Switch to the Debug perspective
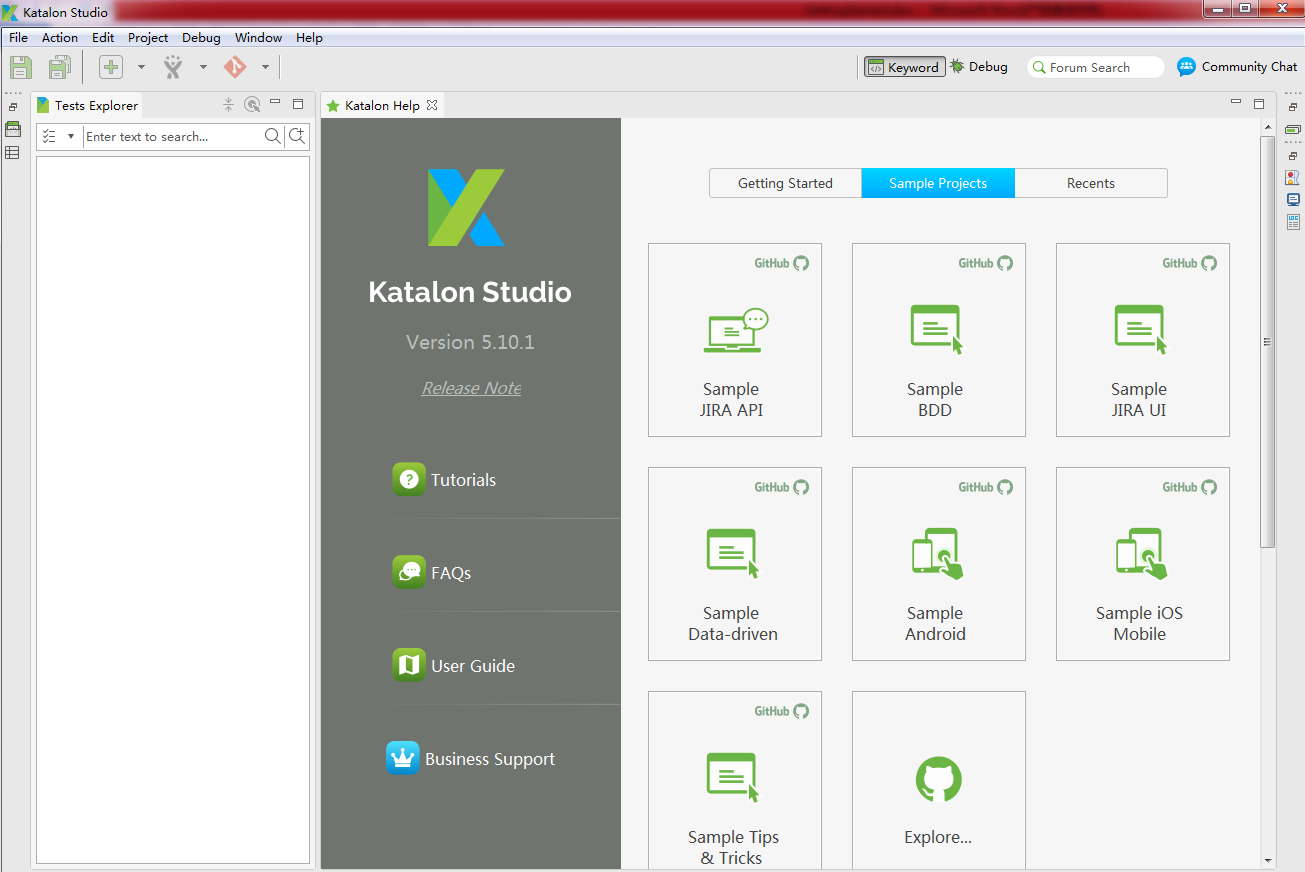 click(979, 67)
